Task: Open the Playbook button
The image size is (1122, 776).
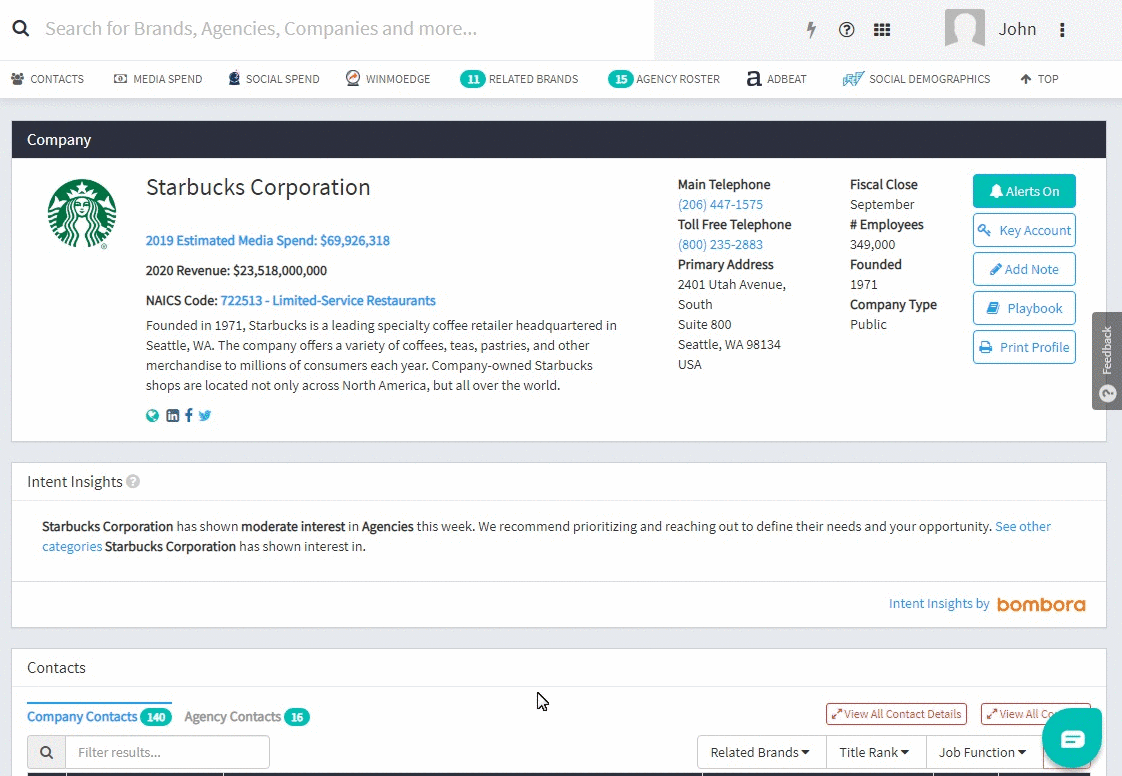Action: [x=1024, y=309]
